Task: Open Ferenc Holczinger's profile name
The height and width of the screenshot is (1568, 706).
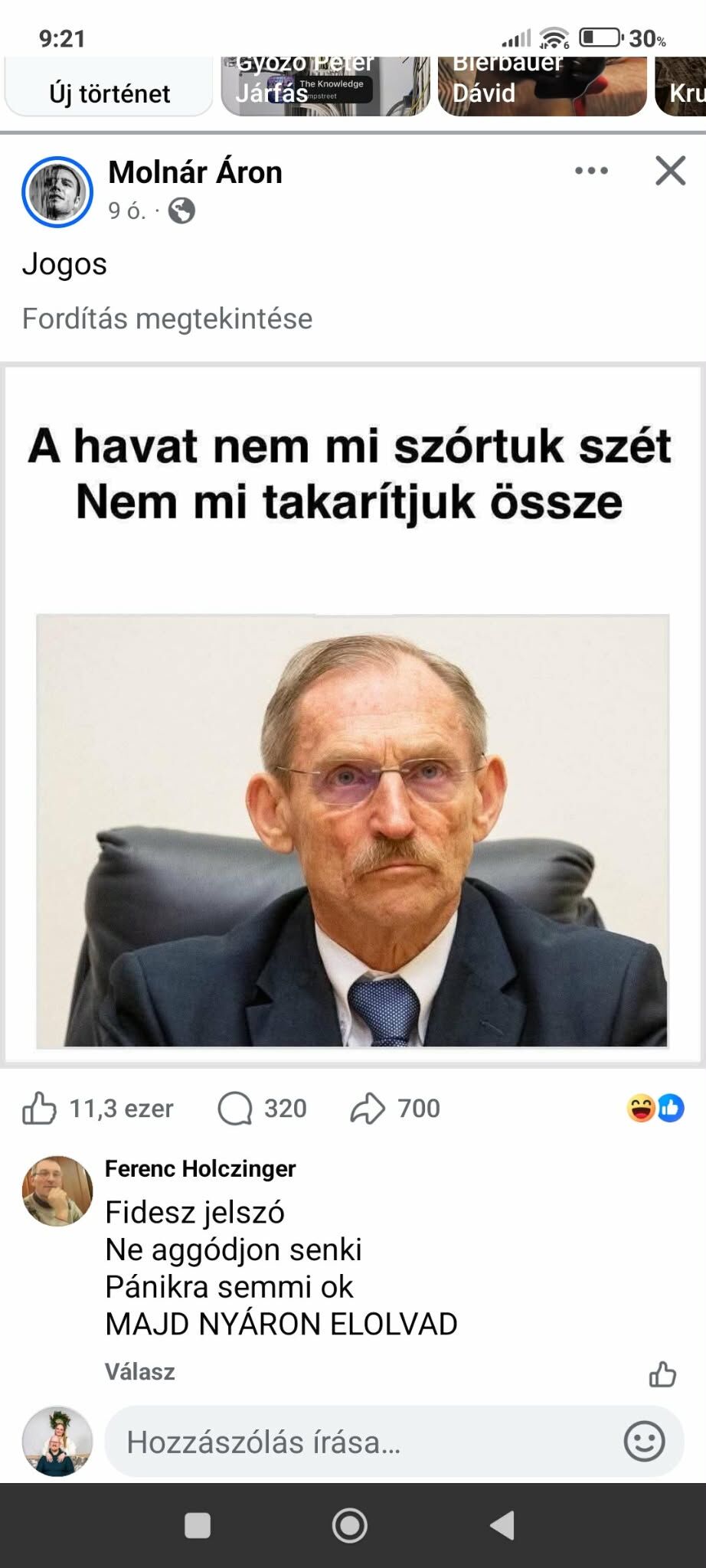Action: 200,1168
